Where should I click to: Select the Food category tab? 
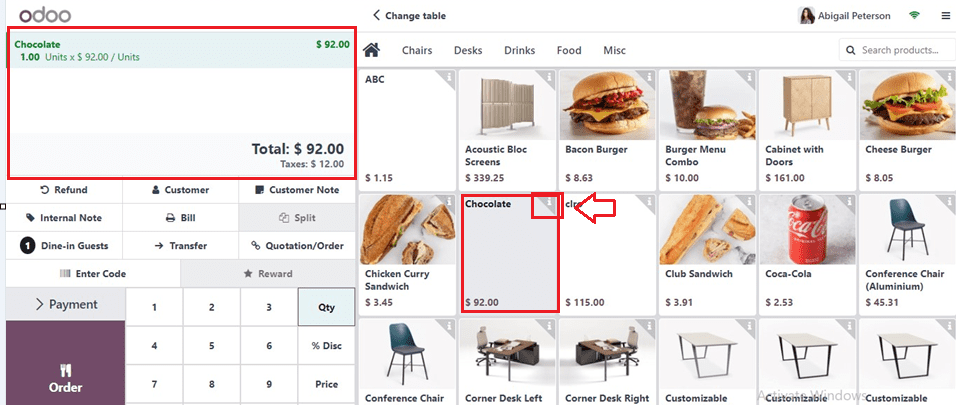569,51
